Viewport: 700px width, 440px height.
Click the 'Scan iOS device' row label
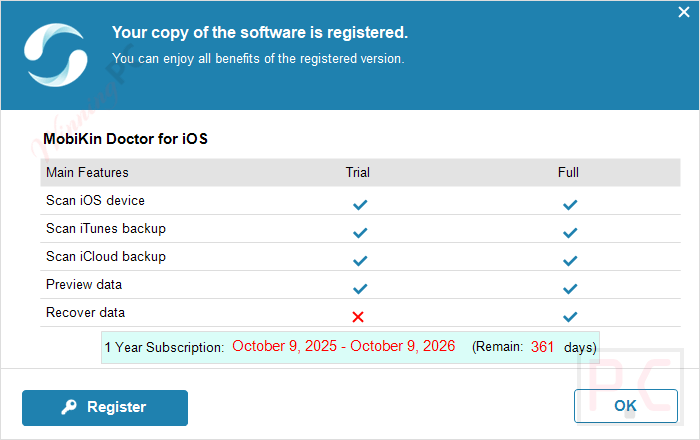pyautogui.click(x=96, y=200)
